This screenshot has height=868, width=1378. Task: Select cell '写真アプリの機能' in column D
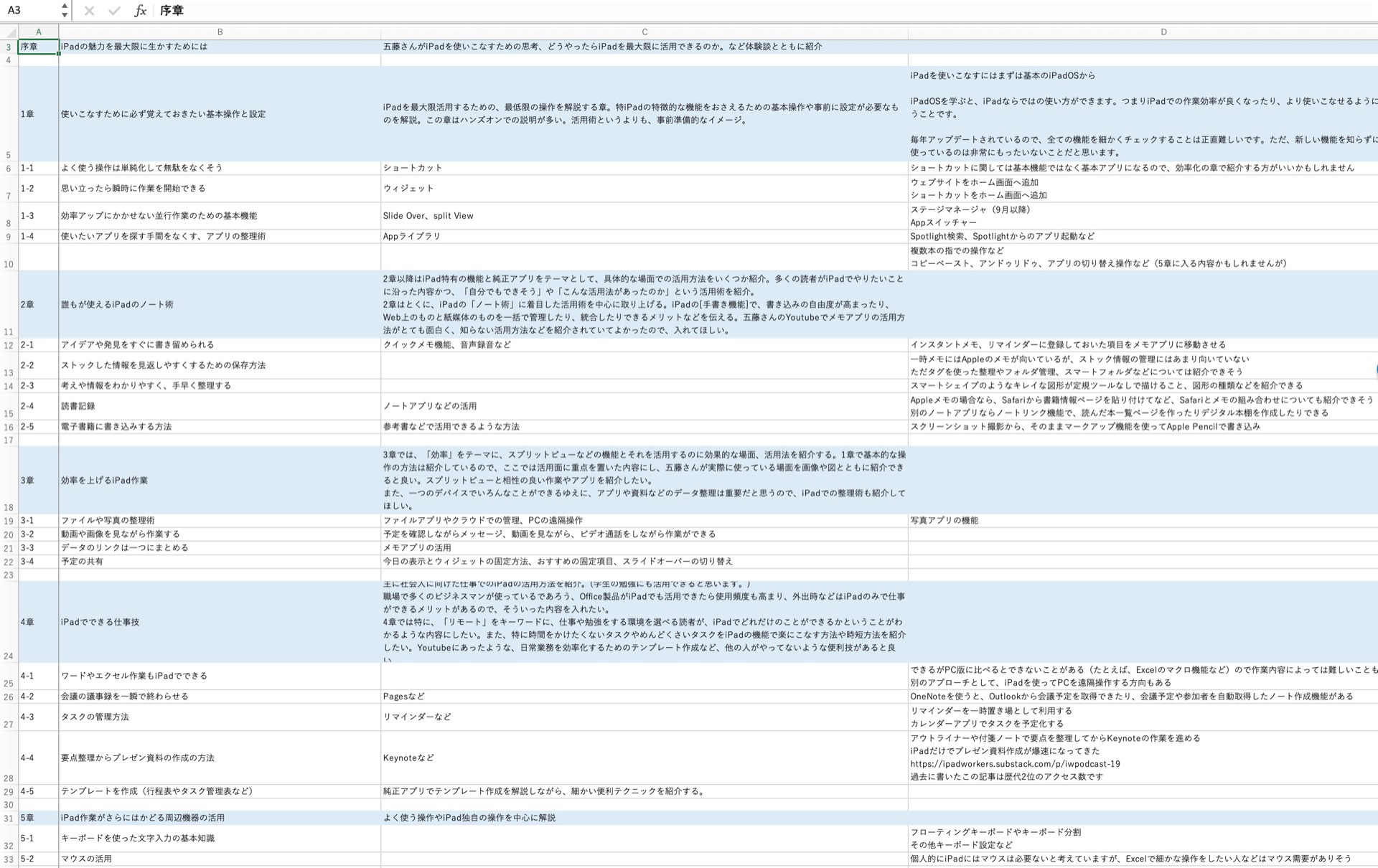(x=1143, y=521)
